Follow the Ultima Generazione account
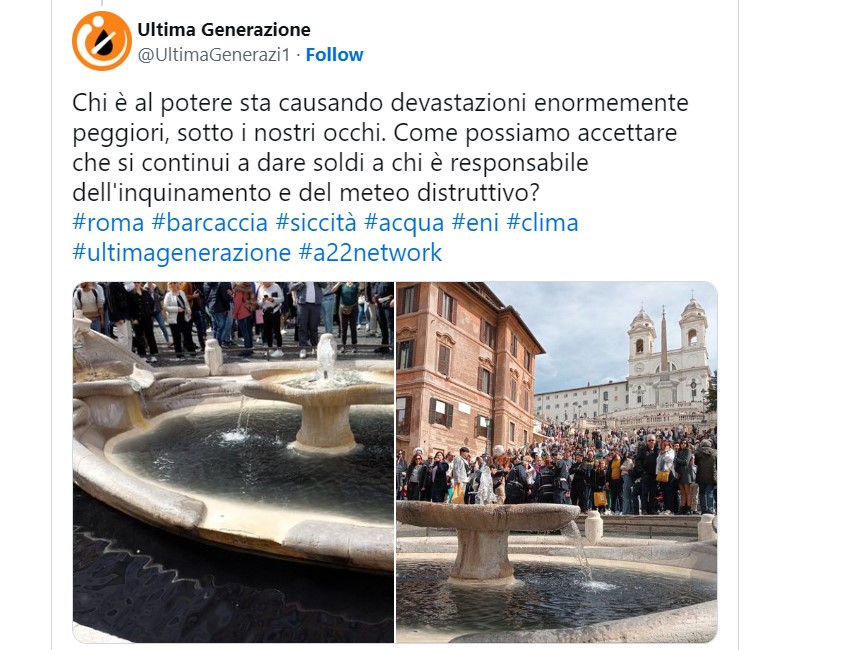Image resolution: width=857 pixels, height=650 pixels. [334, 55]
